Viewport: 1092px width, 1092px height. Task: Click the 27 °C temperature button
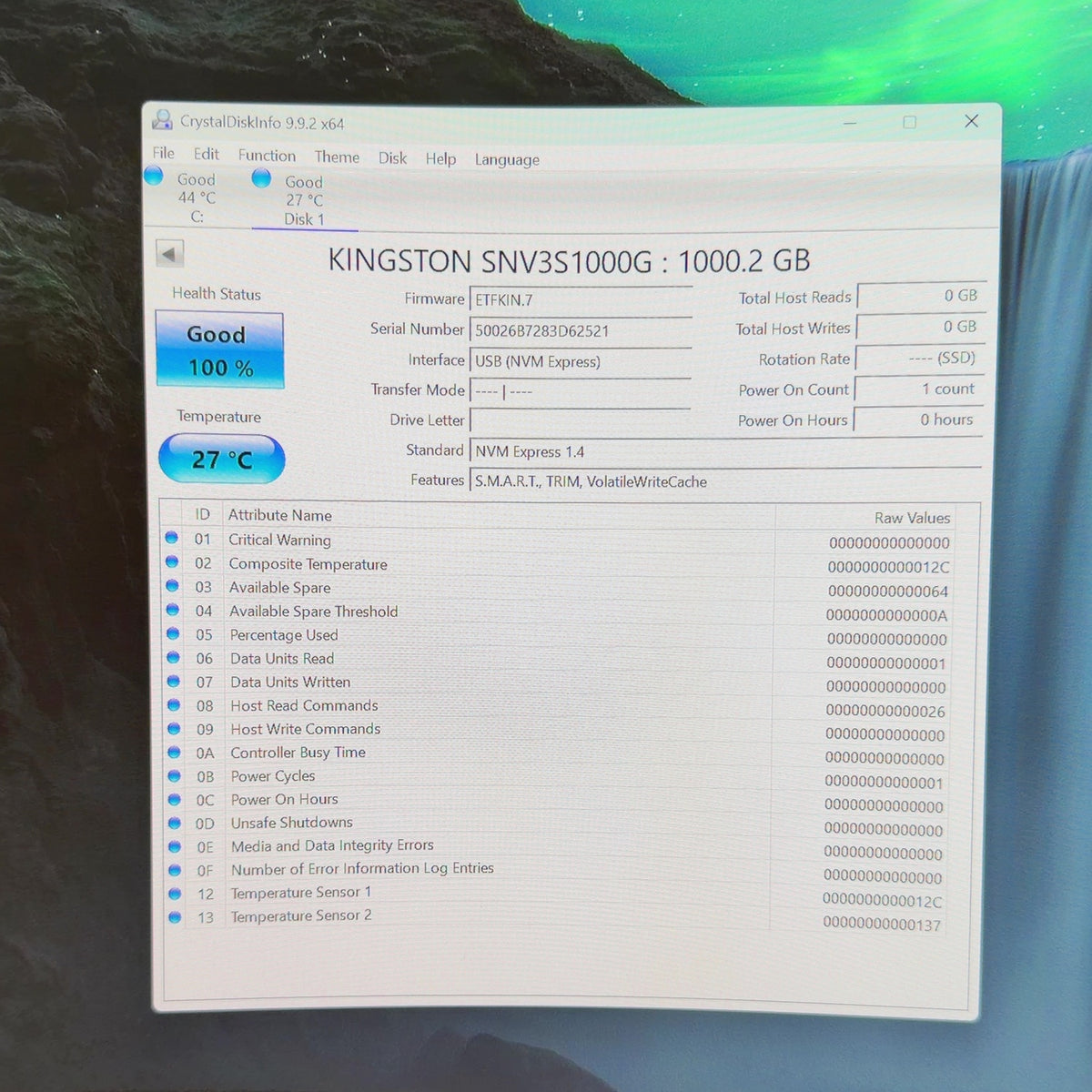[222, 459]
